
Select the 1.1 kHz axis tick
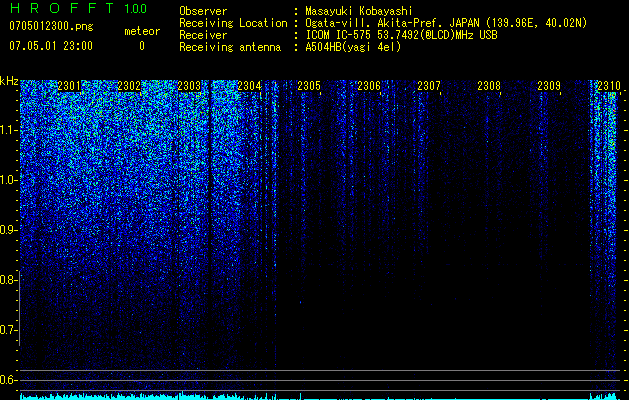pyautogui.click(x=8, y=130)
